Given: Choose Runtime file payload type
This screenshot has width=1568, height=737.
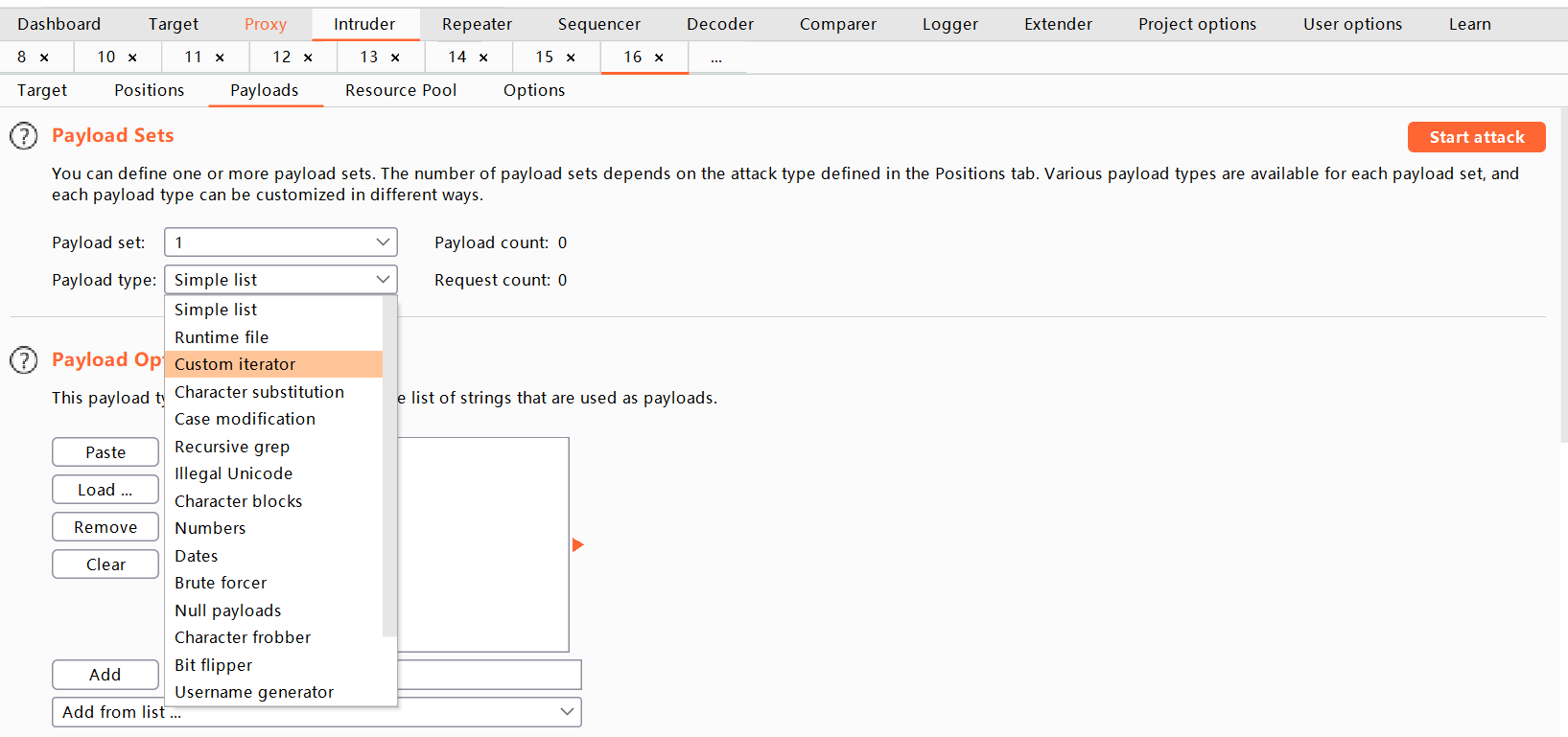Looking at the screenshot, I should 273,337.
